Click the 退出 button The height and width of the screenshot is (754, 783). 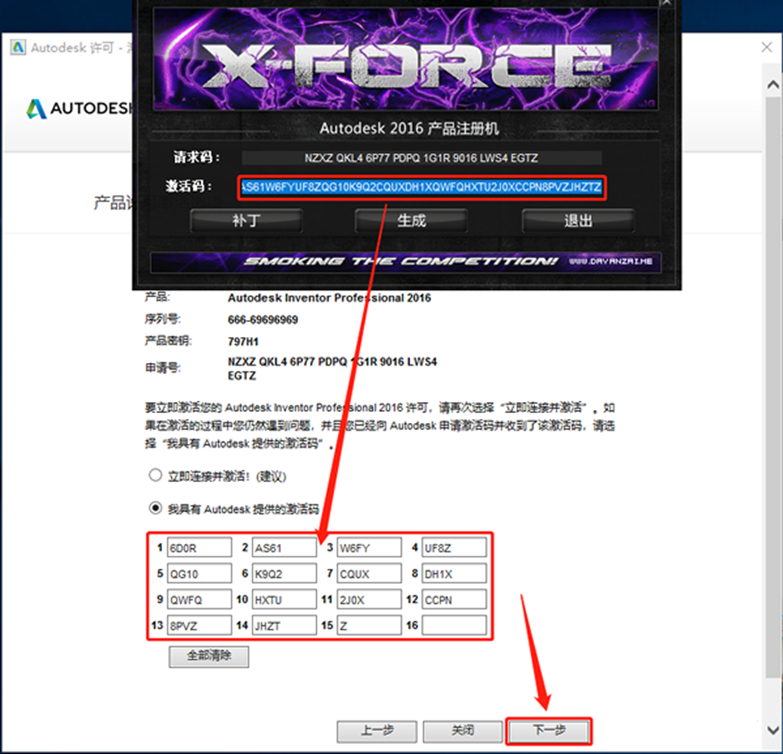(x=578, y=220)
